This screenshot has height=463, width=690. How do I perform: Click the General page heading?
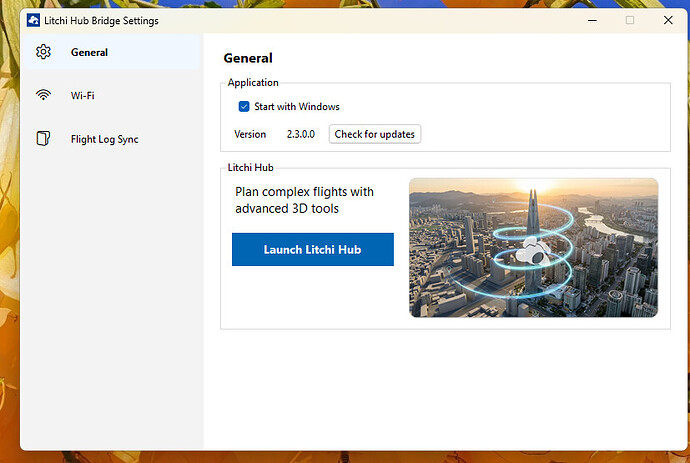point(248,58)
